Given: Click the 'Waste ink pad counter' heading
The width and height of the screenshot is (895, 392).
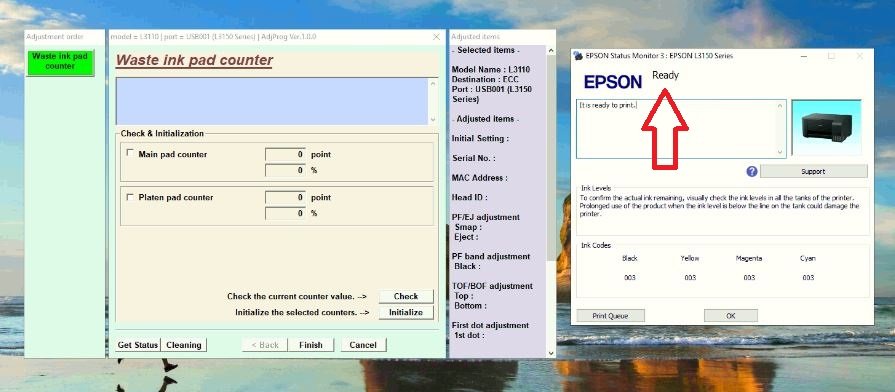Looking at the screenshot, I should [194, 60].
